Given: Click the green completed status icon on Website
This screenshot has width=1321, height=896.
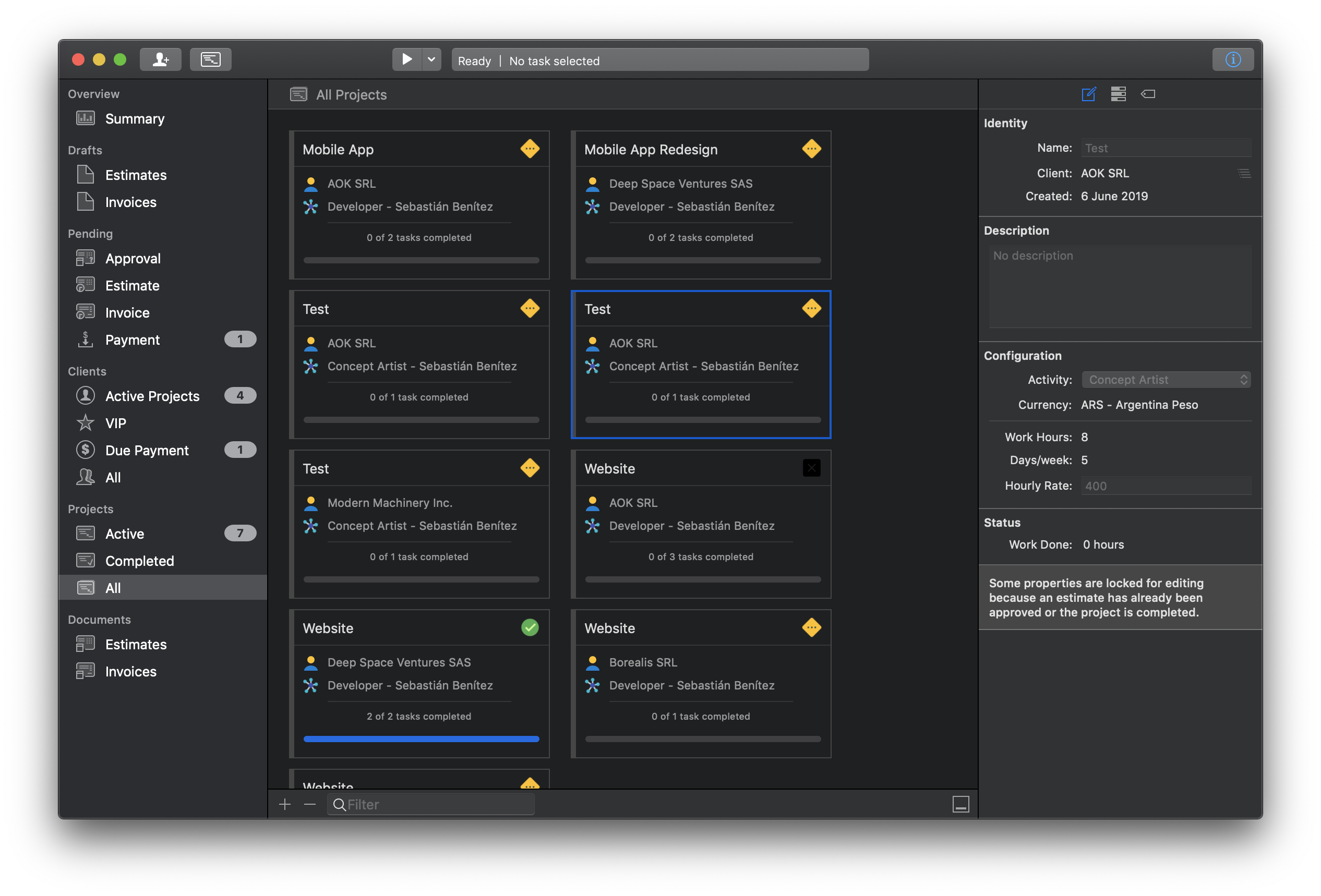Looking at the screenshot, I should click(x=530, y=628).
